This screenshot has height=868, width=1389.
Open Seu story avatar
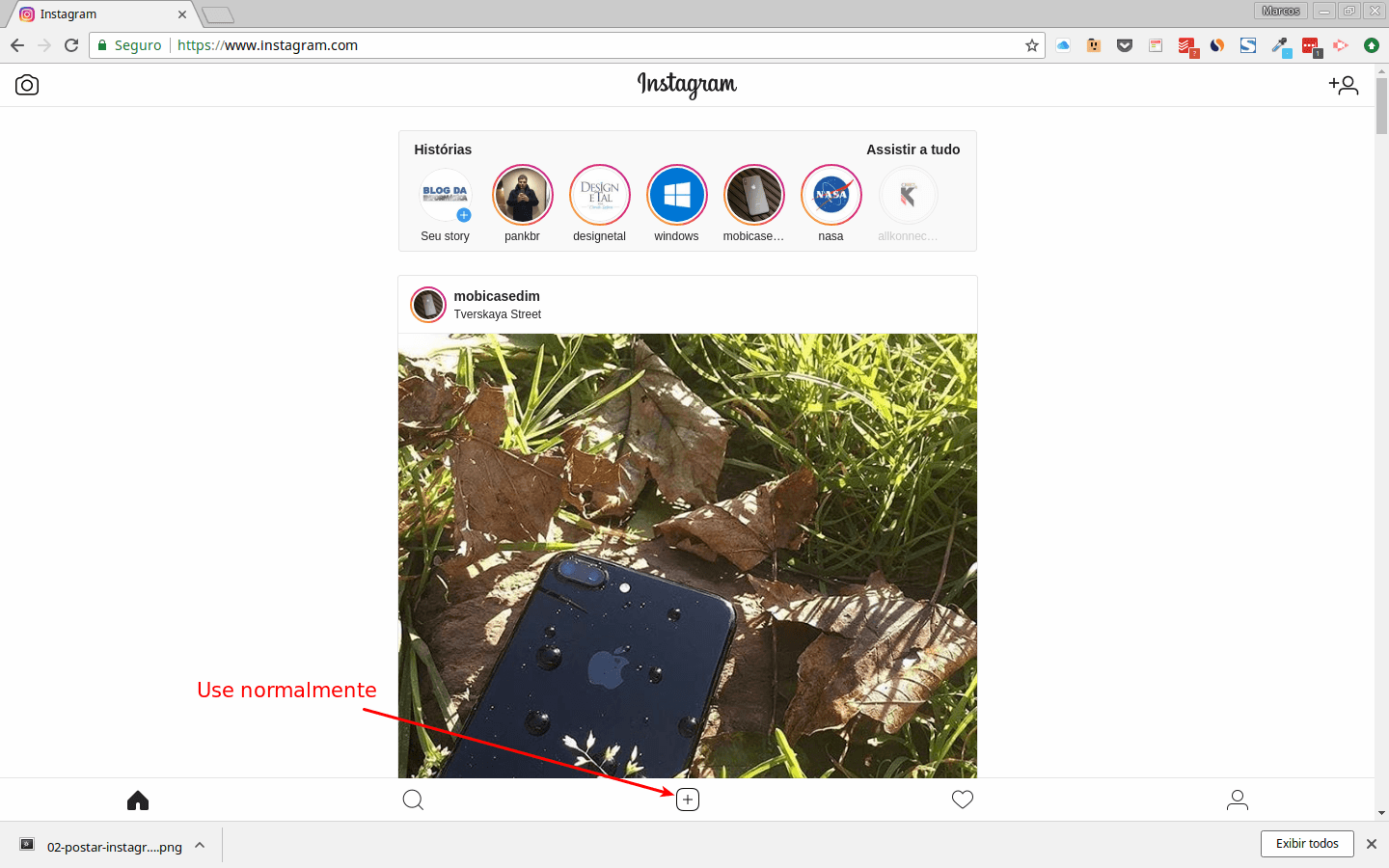(x=445, y=195)
